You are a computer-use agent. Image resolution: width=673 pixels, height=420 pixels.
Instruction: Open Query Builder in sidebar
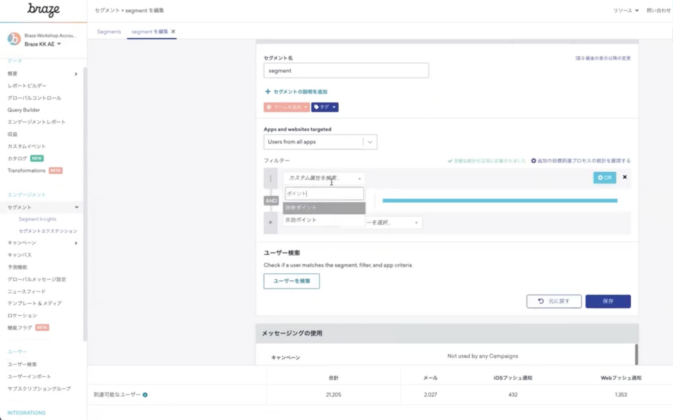coord(27,110)
